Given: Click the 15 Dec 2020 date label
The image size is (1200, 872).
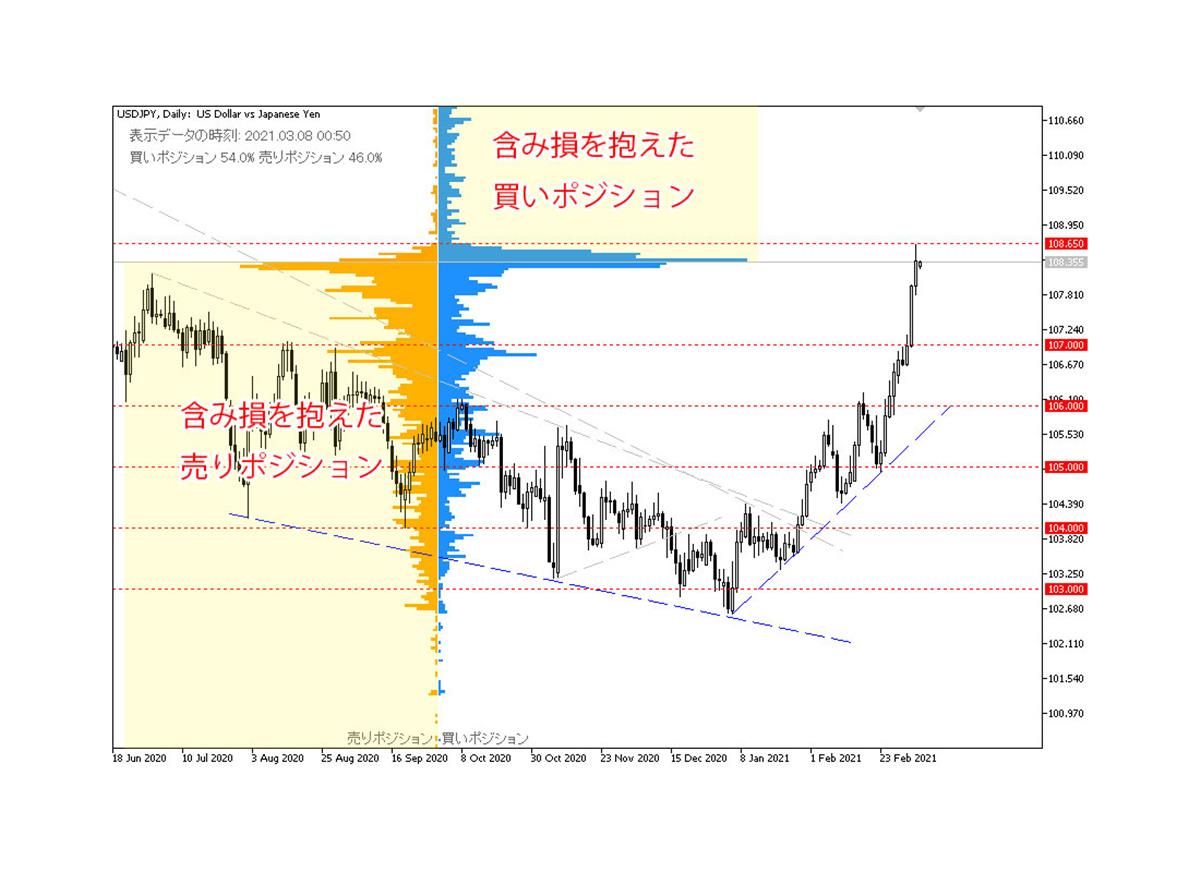Looking at the screenshot, I should tap(699, 759).
